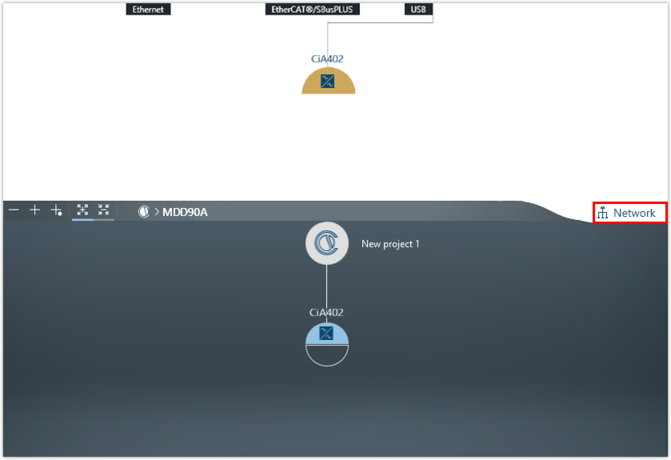Select MDD90A in the breadcrumb
671x460 pixels.
click(x=185, y=212)
